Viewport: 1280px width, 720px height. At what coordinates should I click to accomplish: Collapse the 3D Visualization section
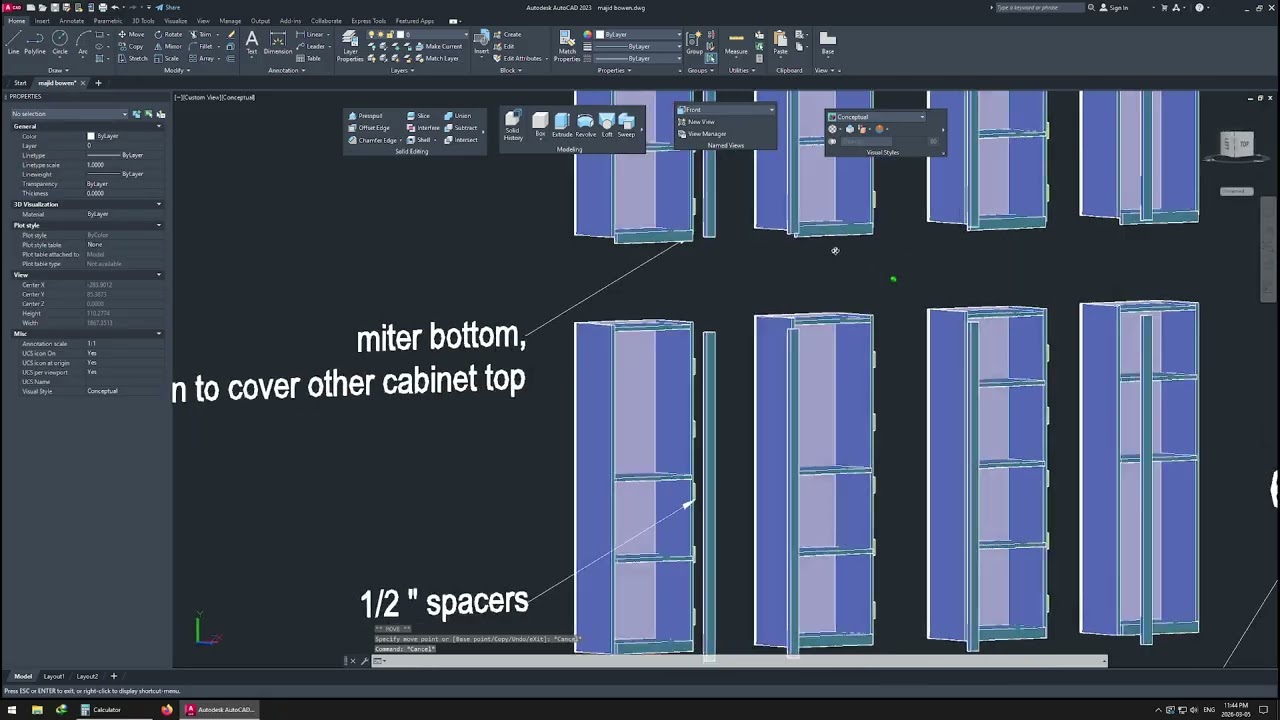(158, 204)
